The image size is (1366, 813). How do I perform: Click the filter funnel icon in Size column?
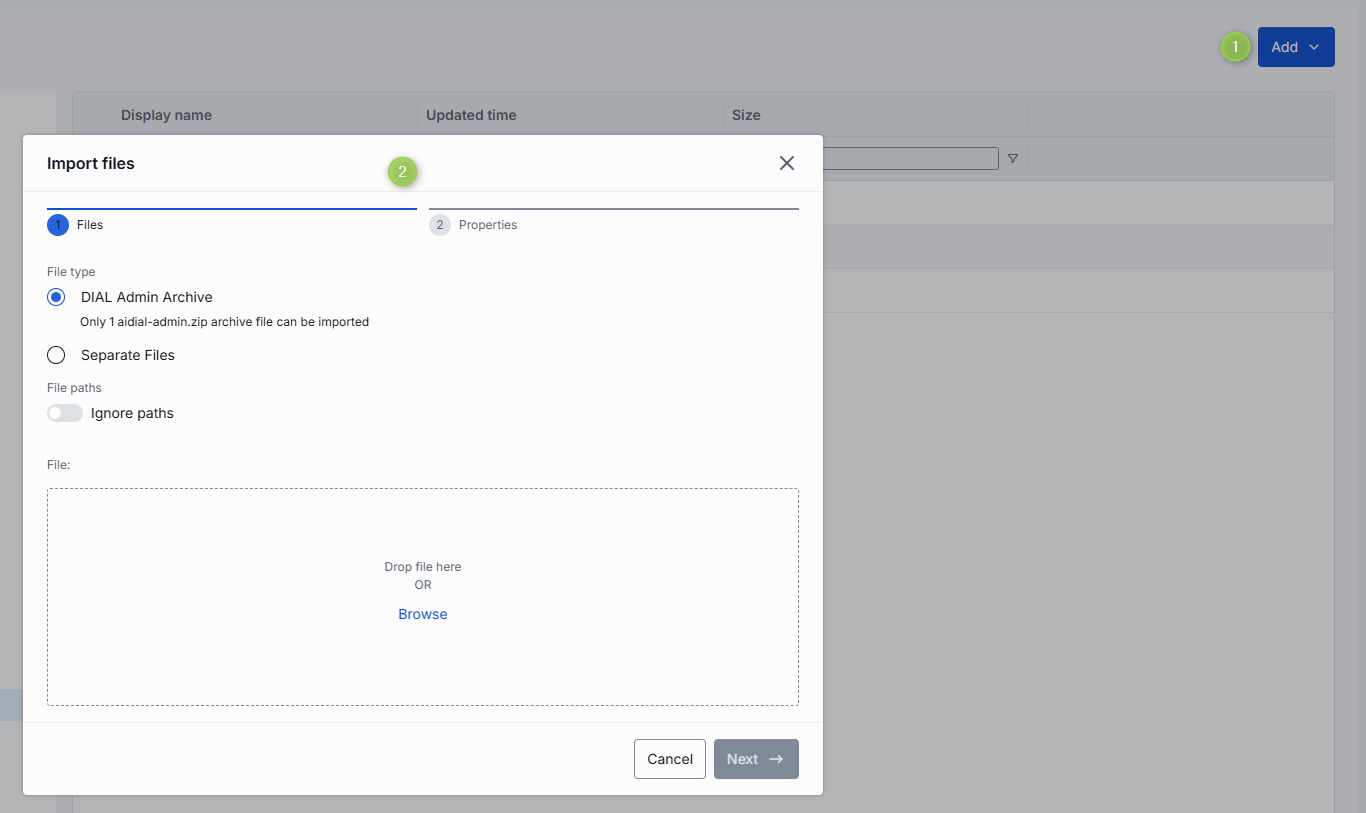[1012, 159]
